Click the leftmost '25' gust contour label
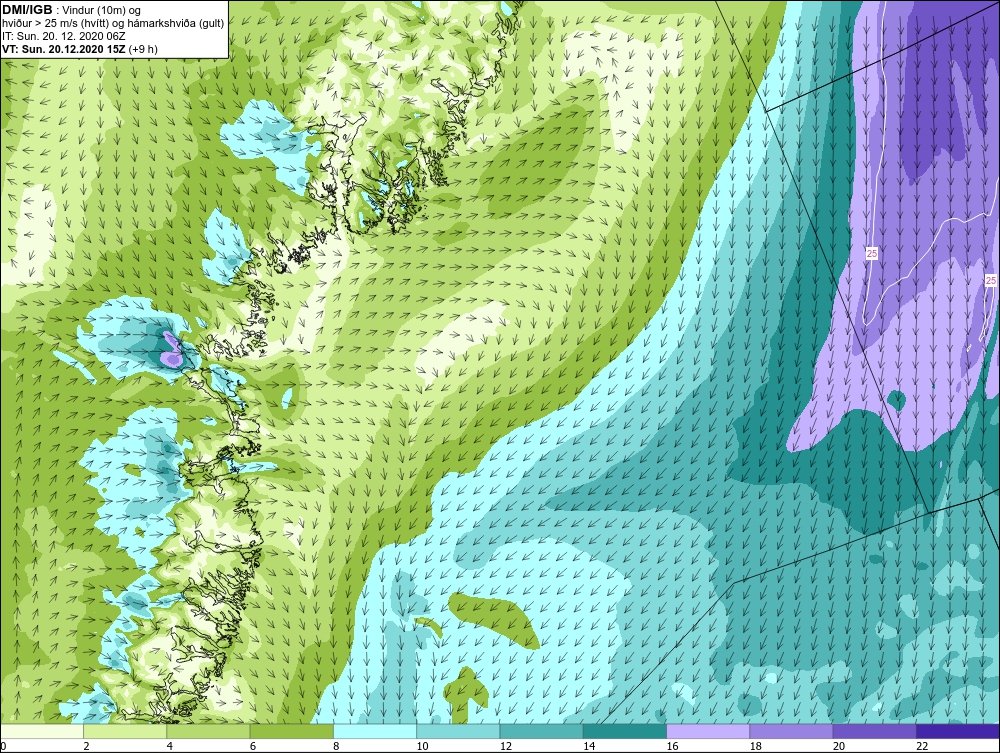 pos(872,254)
